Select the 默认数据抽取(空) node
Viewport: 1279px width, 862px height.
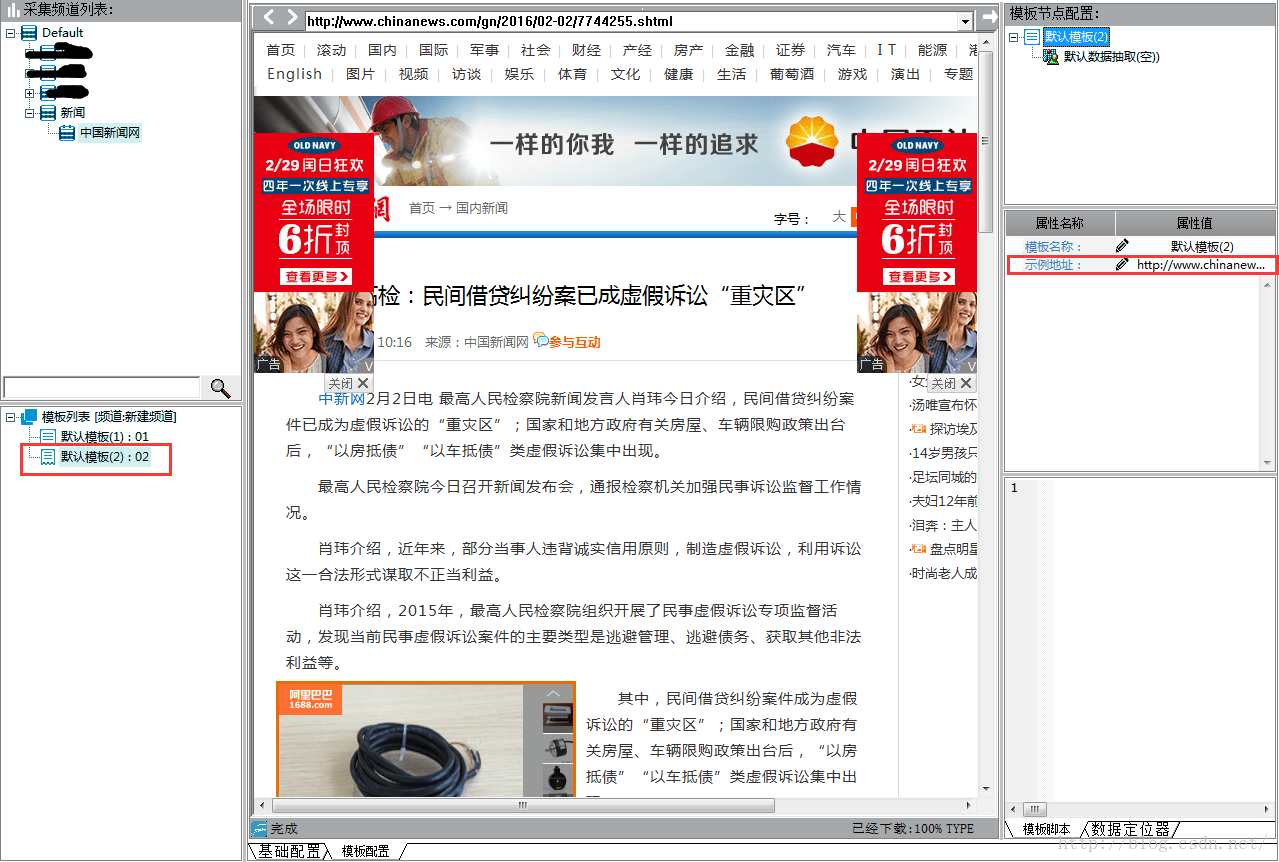point(1112,57)
